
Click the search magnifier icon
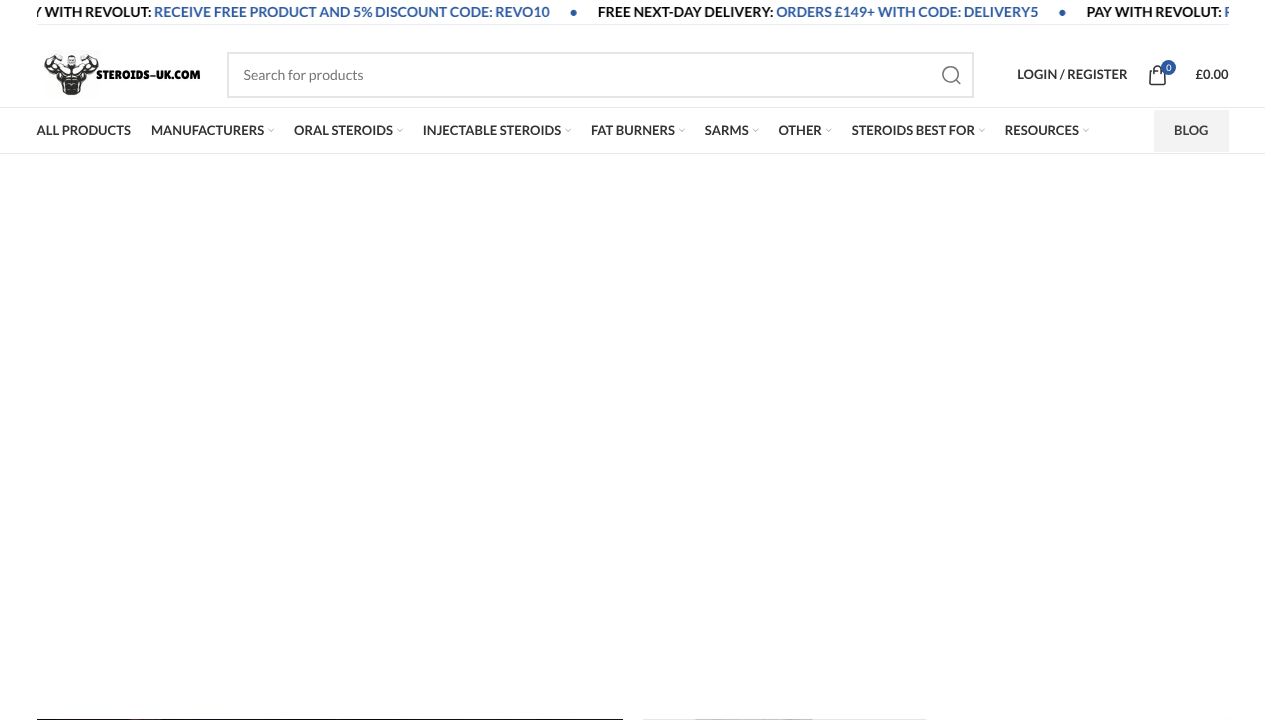[x=951, y=75]
